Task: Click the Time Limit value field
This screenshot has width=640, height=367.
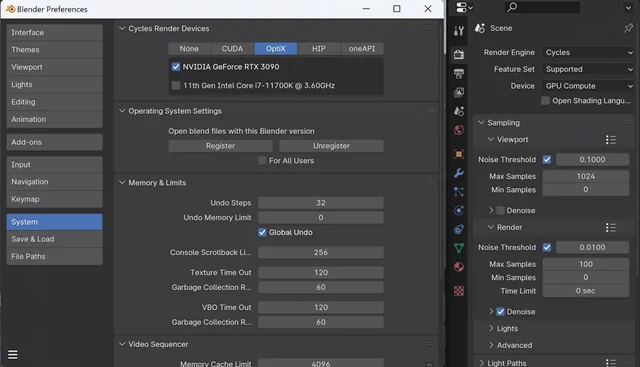Action: click(x=586, y=291)
